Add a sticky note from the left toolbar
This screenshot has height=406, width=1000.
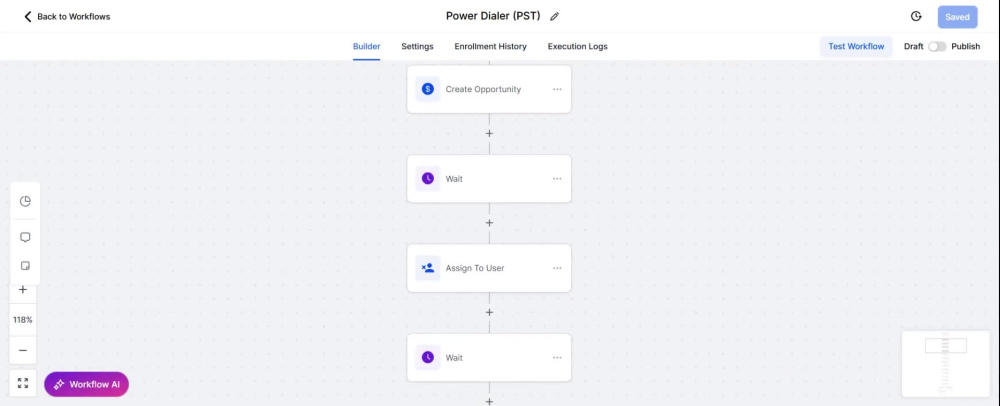click(x=26, y=266)
